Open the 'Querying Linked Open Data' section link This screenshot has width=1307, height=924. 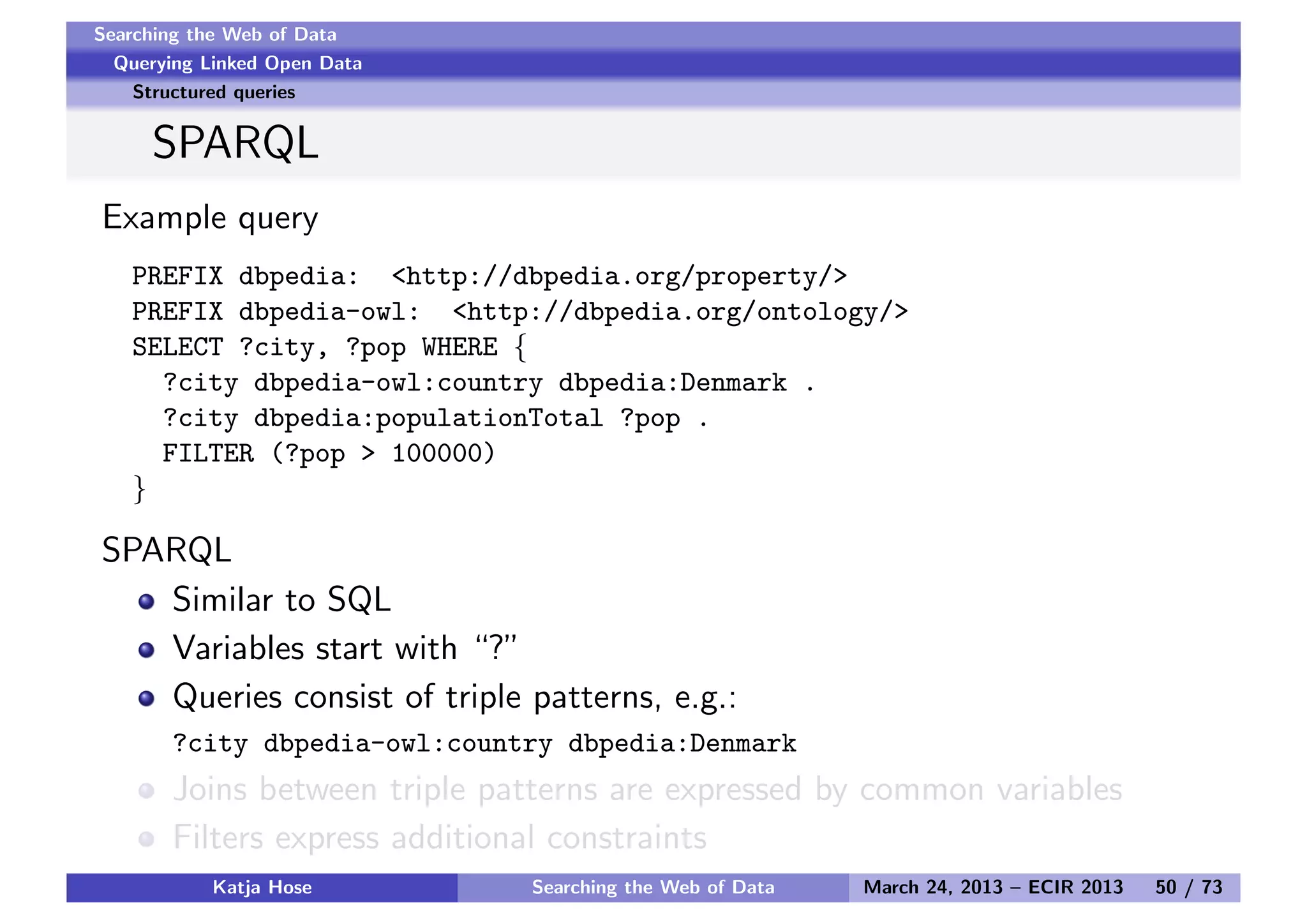[237, 63]
